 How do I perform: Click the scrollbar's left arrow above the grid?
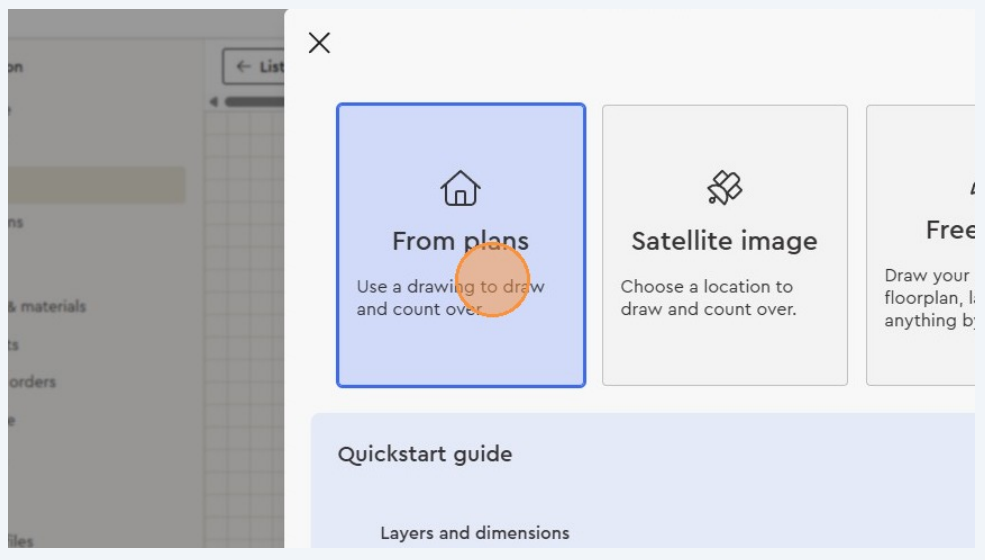pyautogui.click(x=214, y=102)
